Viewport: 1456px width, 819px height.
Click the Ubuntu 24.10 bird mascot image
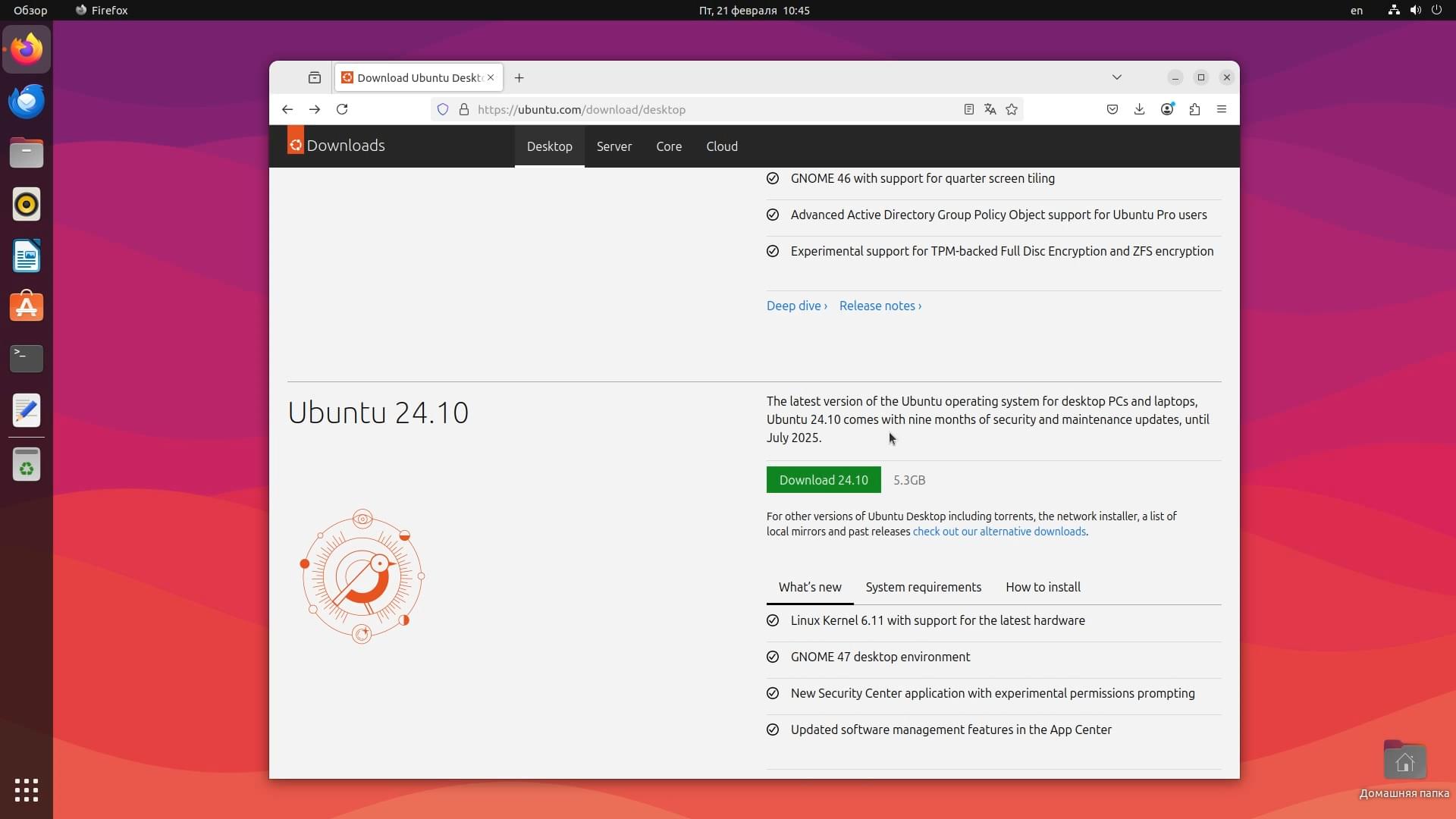(x=362, y=576)
